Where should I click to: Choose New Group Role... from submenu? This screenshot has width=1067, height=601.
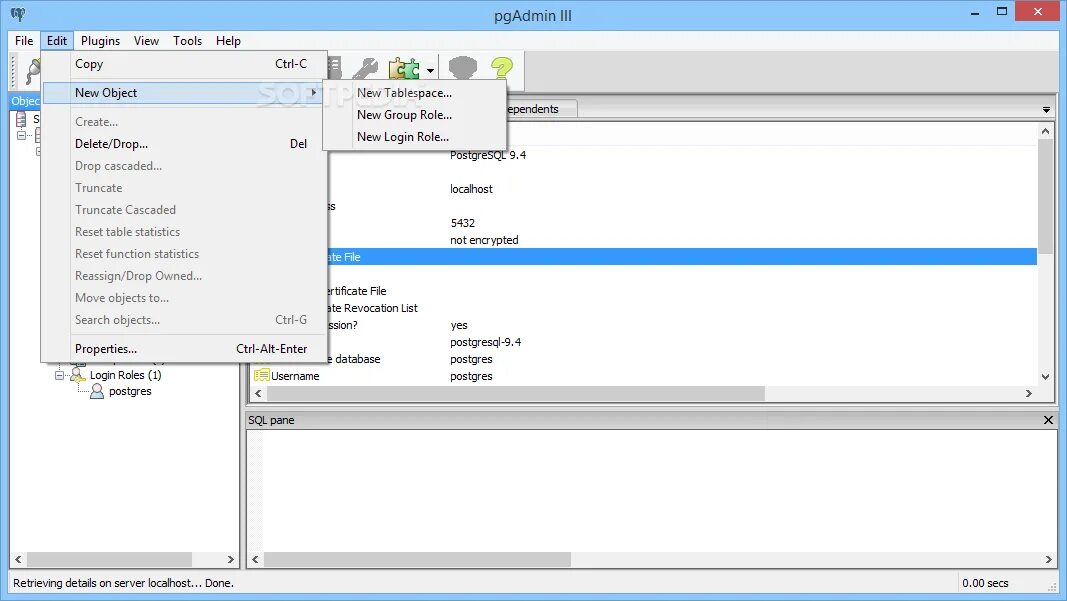pos(414,115)
